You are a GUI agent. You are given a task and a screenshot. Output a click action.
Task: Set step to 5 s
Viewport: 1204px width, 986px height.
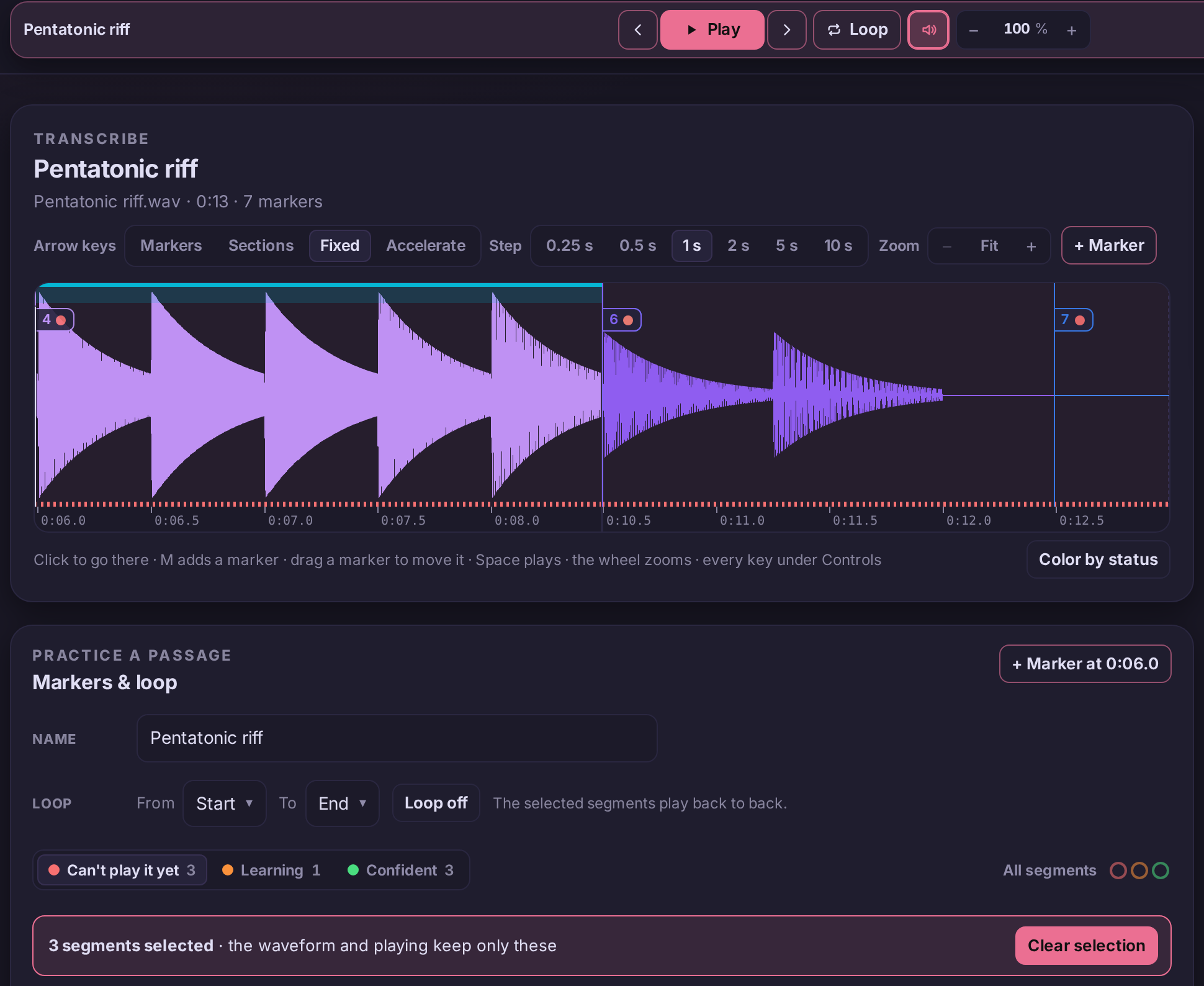coord(786,246)
